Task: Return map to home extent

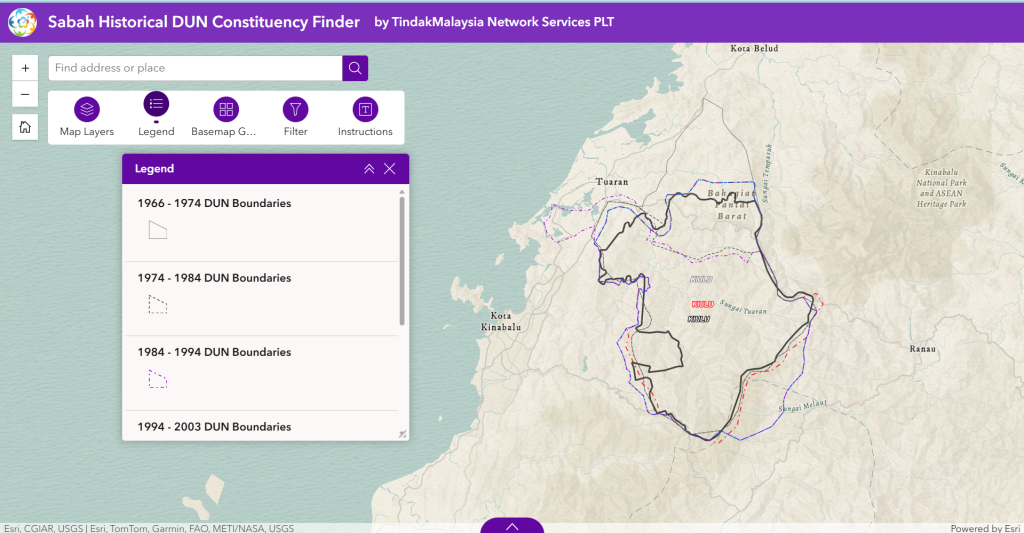Action: click(25, 127)
